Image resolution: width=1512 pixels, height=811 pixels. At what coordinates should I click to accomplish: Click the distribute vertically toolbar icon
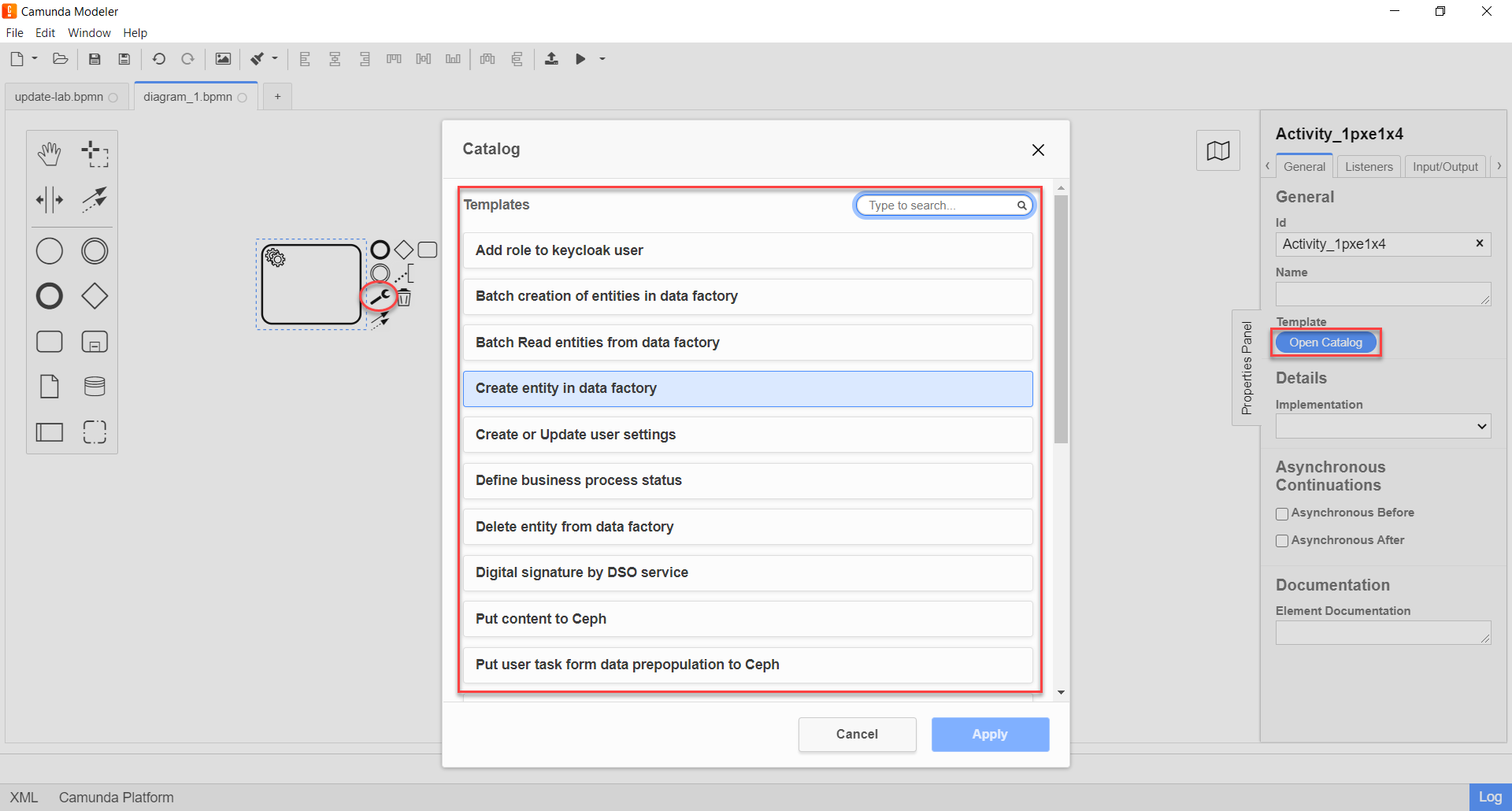pyautogui.click(x=517, y=59)
